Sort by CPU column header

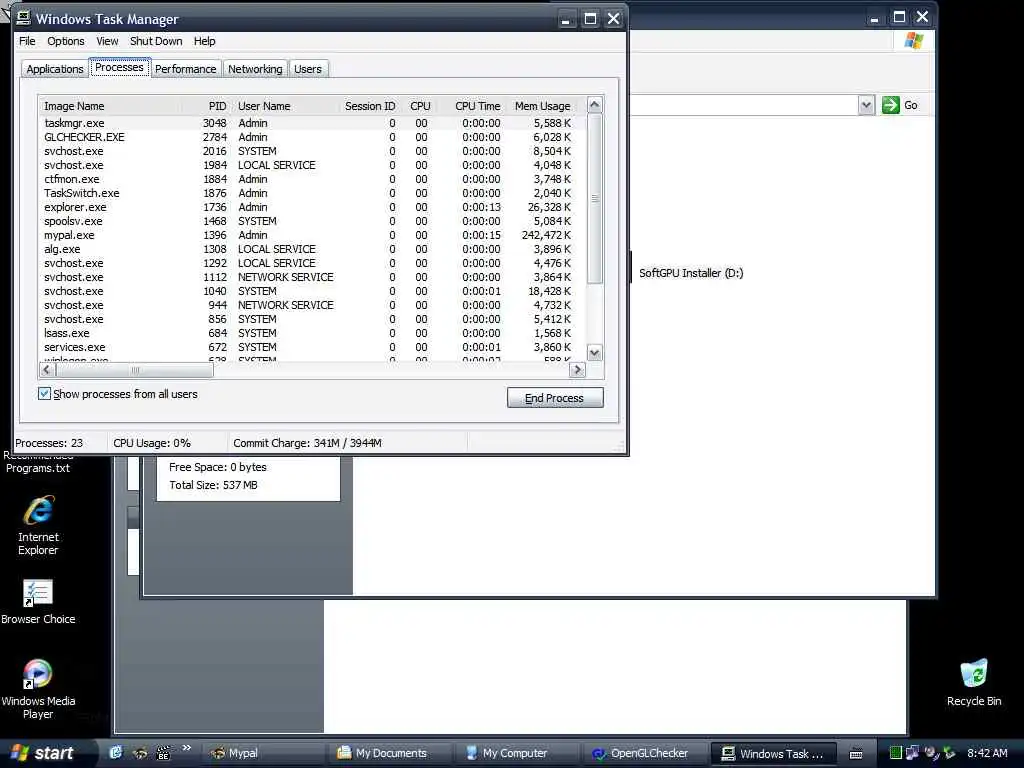coord(420,106)
